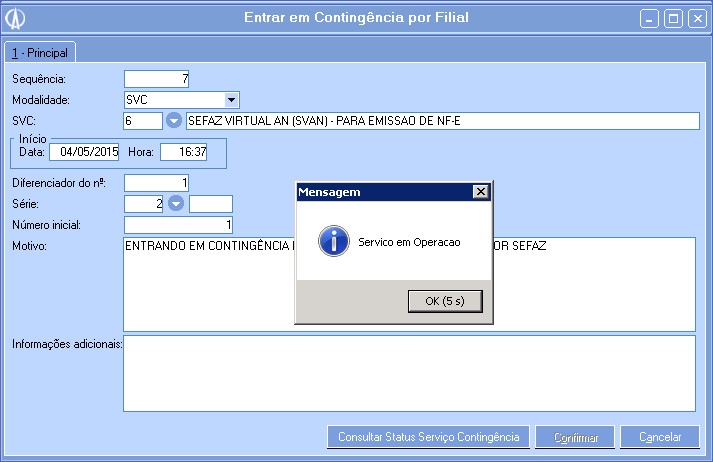Click the Número inicial field

point(178,225)
